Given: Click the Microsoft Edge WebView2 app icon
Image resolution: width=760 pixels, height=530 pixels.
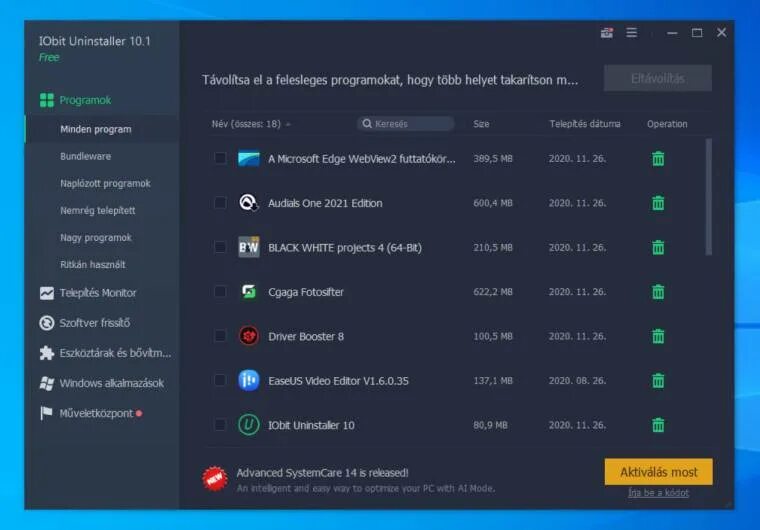Looking at the screenshot, I should tap(249, 159).
